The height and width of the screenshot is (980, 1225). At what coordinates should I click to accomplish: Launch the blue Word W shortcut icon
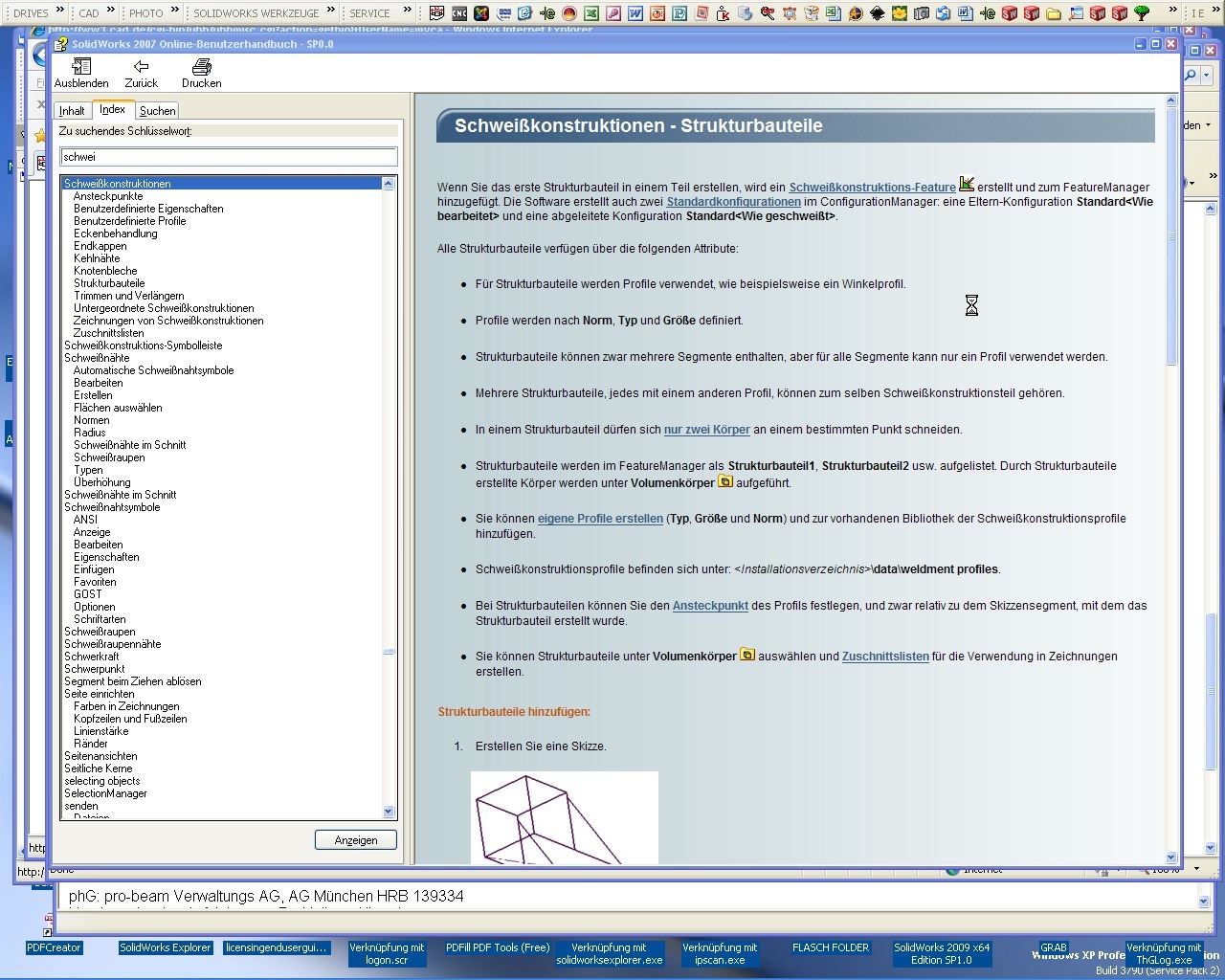pyautogui.click(x=635, y=13)
